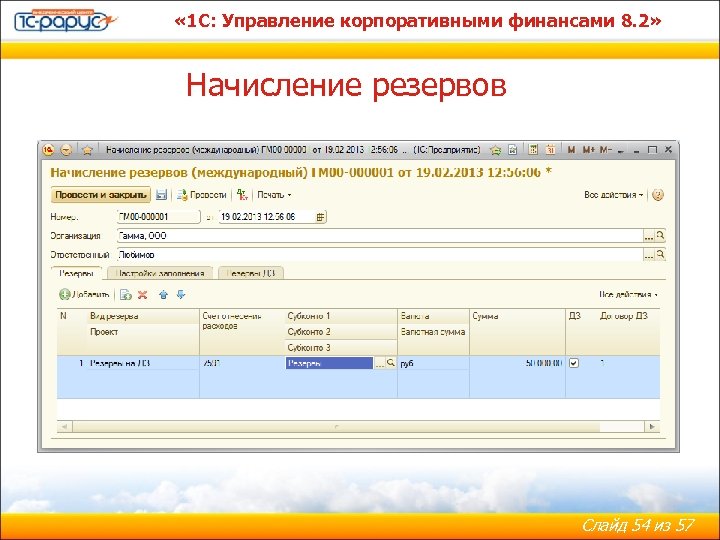The height and width of the screenshot is (540, 720).
Task: Save the document with diskette icon
Action: point(161,195)
